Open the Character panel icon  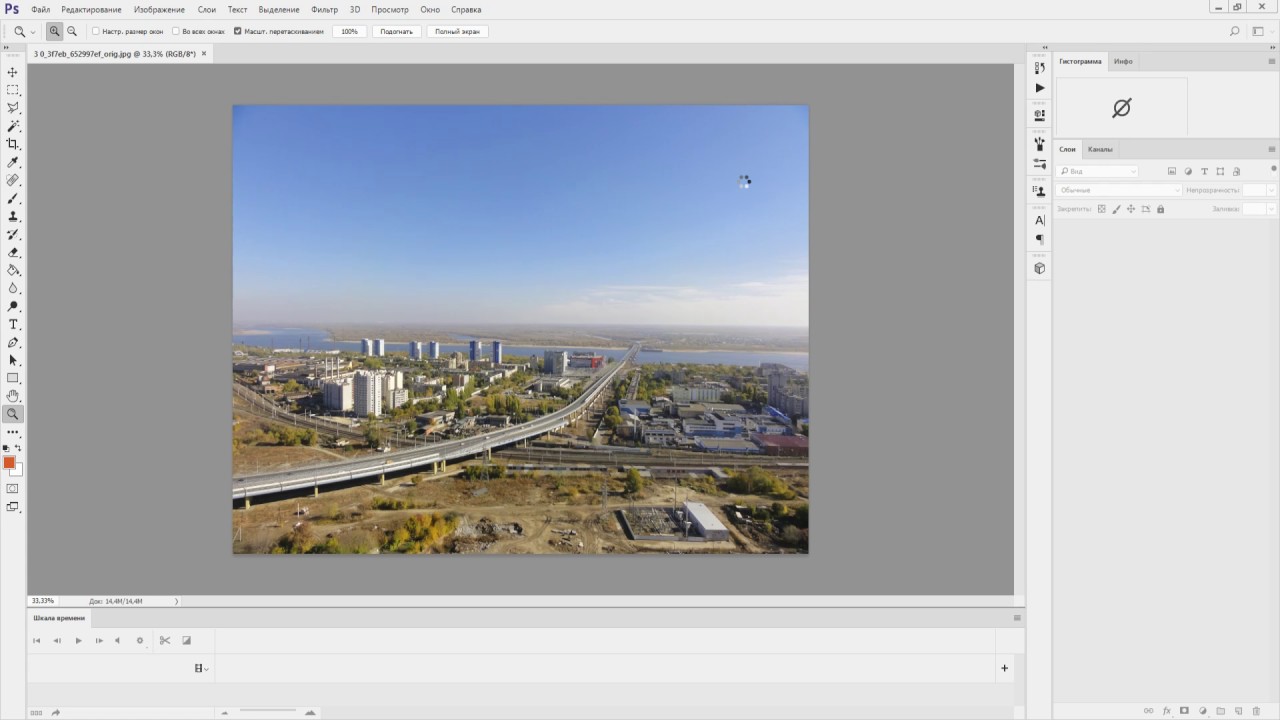(1040, 220)
